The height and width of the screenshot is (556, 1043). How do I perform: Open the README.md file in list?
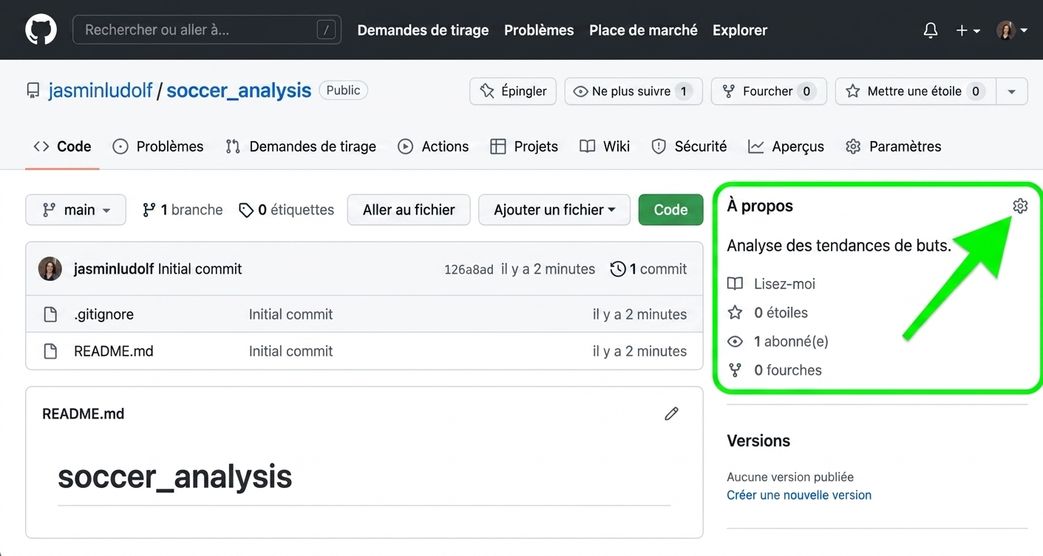(x=113, y=351)
